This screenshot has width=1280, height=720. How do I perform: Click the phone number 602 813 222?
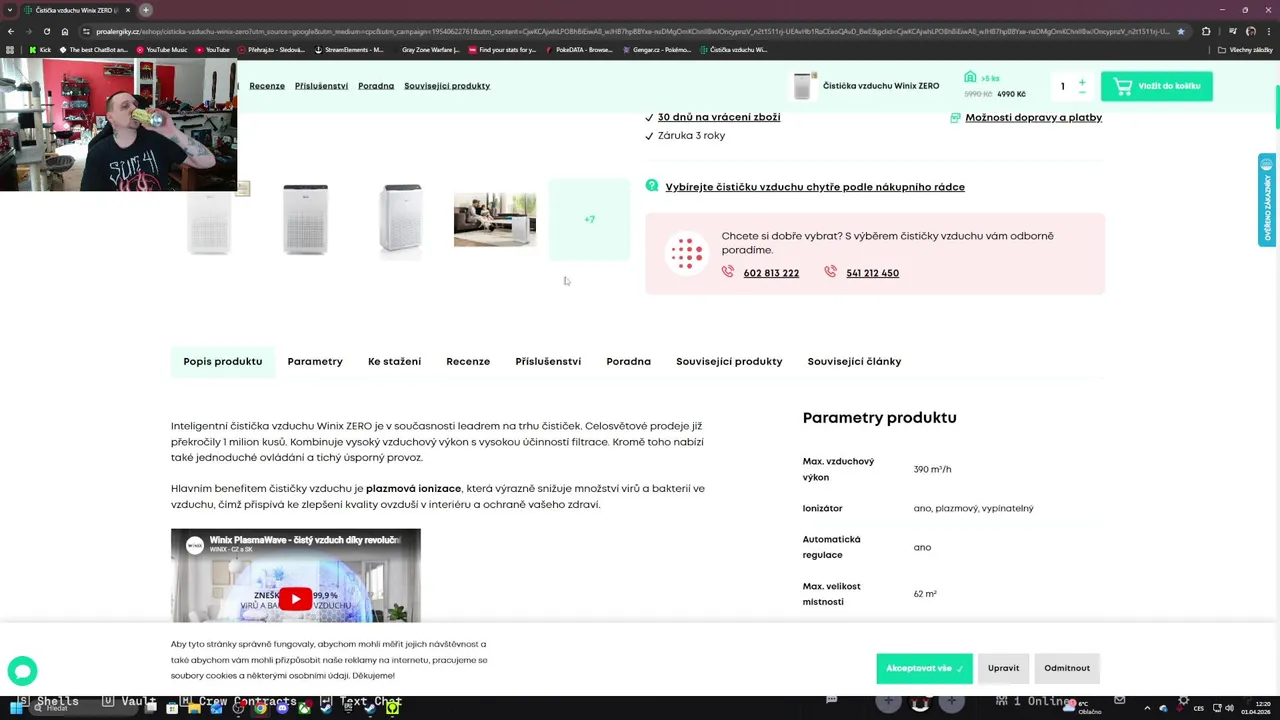click(x=771, y=273)
